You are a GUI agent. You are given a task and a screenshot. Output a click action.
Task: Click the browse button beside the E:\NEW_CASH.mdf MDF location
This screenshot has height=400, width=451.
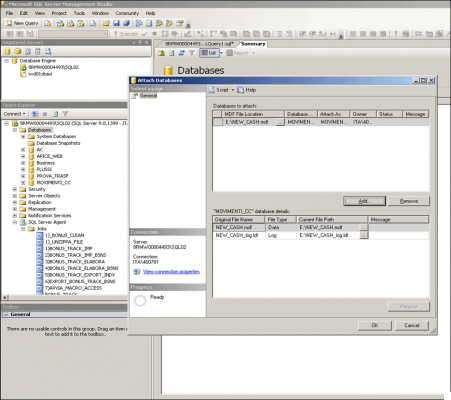(x=280, y=122)
